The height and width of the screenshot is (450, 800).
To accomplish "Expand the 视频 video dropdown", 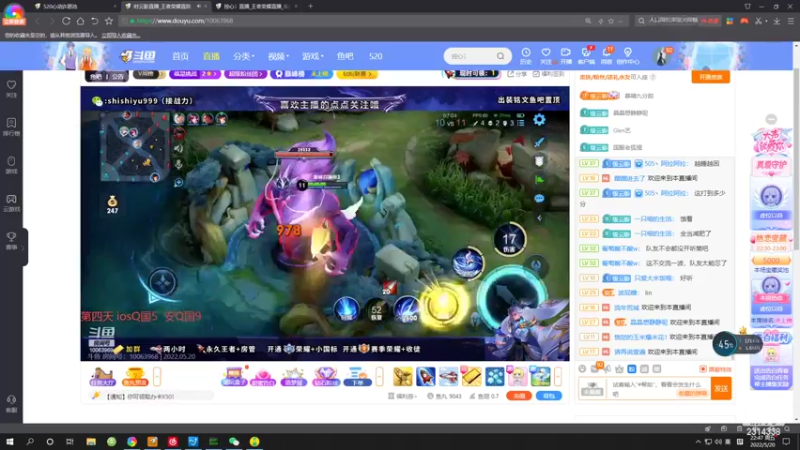I will [279, 56].
